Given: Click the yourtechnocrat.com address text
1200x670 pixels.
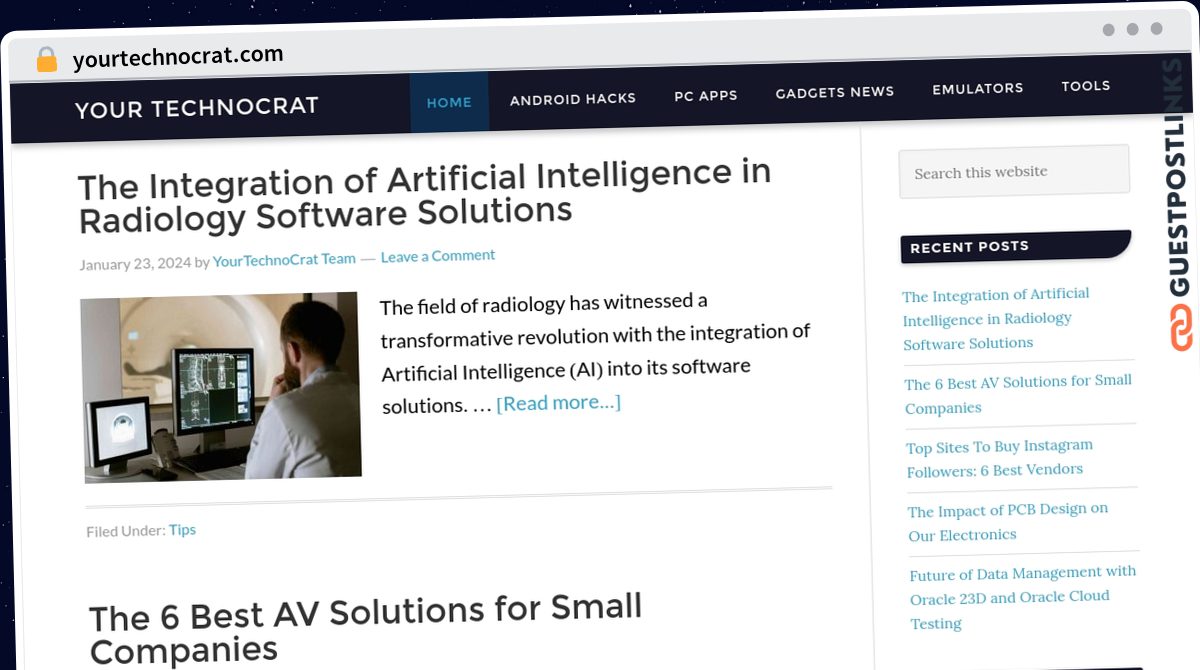Looking at the screenshot, I should [x=178, y=57].
